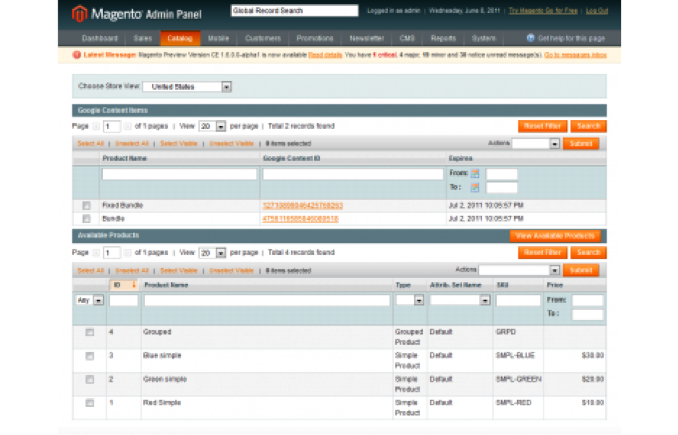
Task: Click Submit in Google Content Items
Action: click(581, 144)
